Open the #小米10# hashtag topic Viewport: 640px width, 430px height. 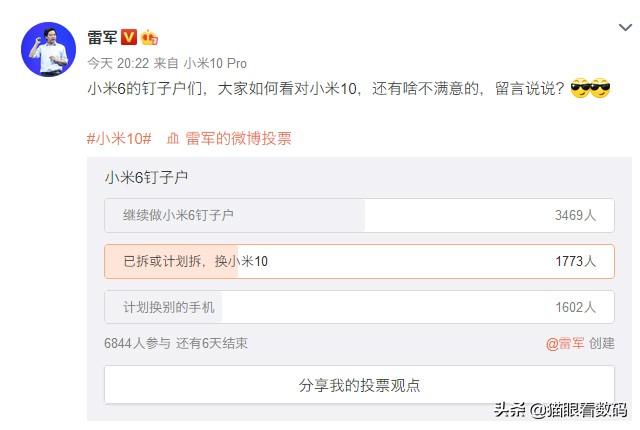pyautogui.click(x=119, y=139)
